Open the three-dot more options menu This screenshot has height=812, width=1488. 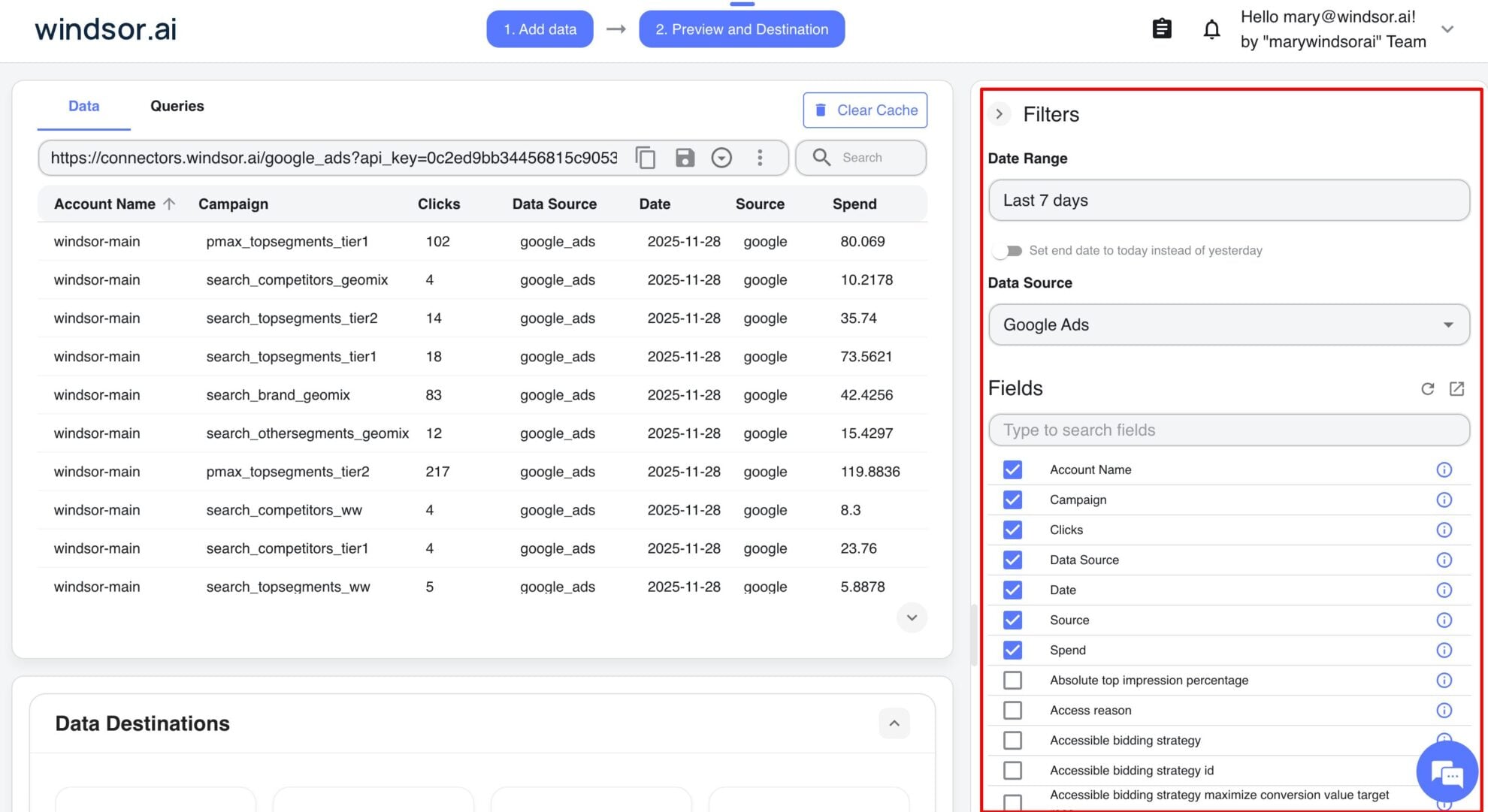click(760, 158)
